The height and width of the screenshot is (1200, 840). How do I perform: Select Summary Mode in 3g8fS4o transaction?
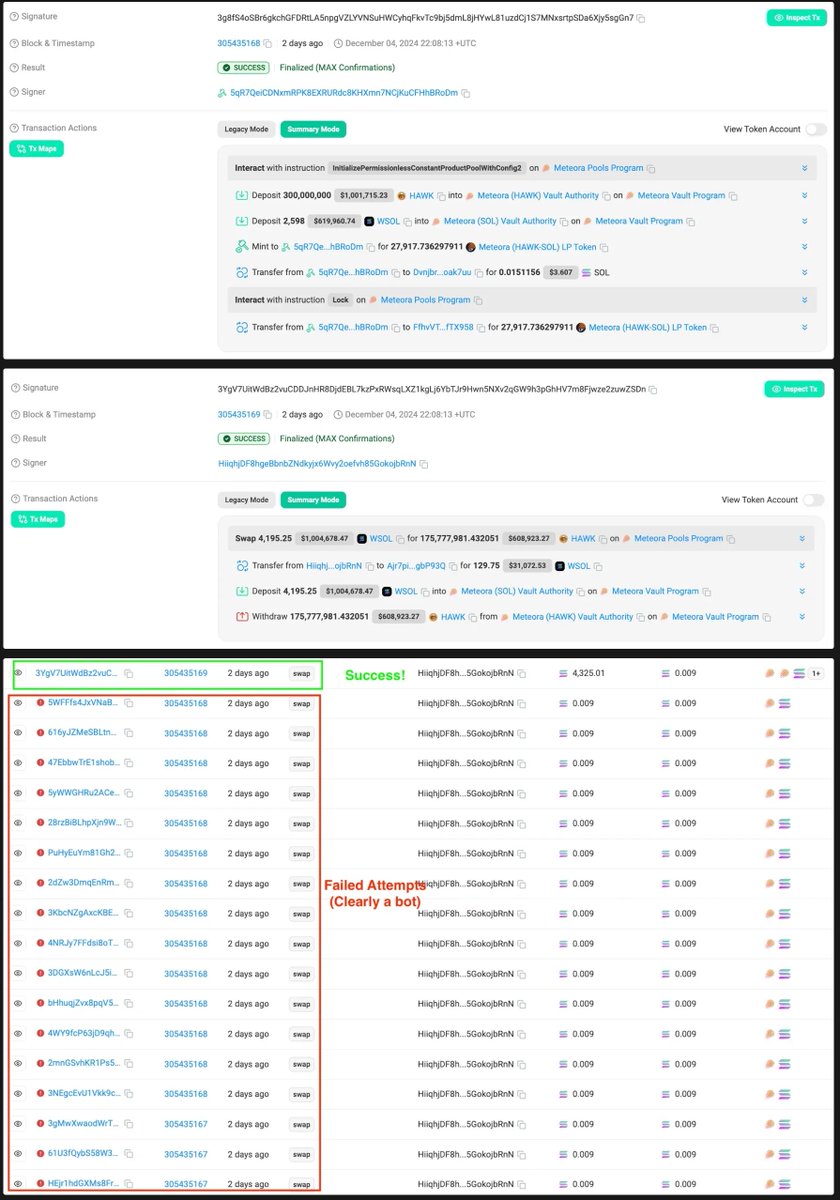tap(313, 129)
